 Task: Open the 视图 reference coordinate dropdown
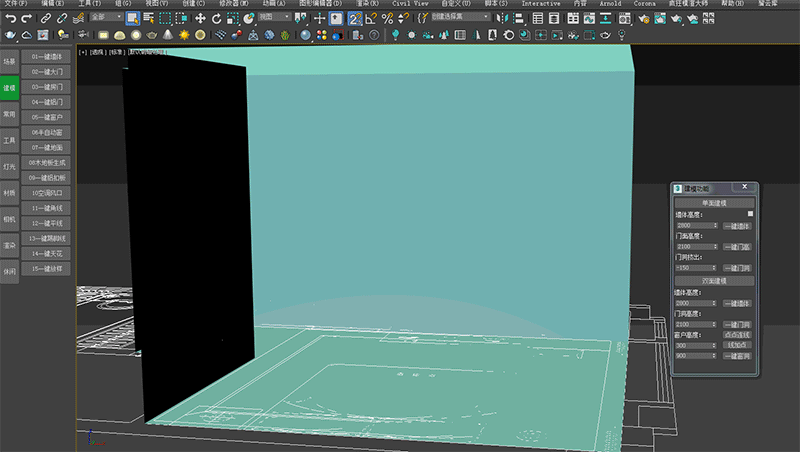pyautogui.click(x=274, y=18)
